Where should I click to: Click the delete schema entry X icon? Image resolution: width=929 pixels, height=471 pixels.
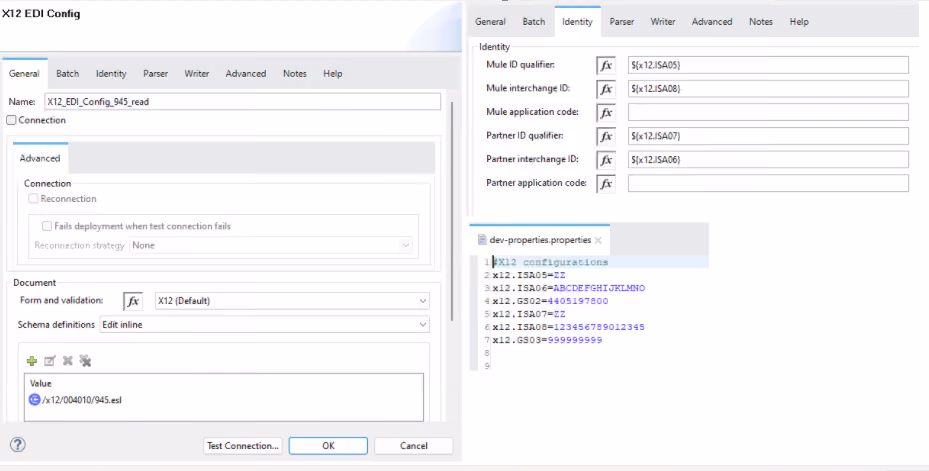pos(68,361)
